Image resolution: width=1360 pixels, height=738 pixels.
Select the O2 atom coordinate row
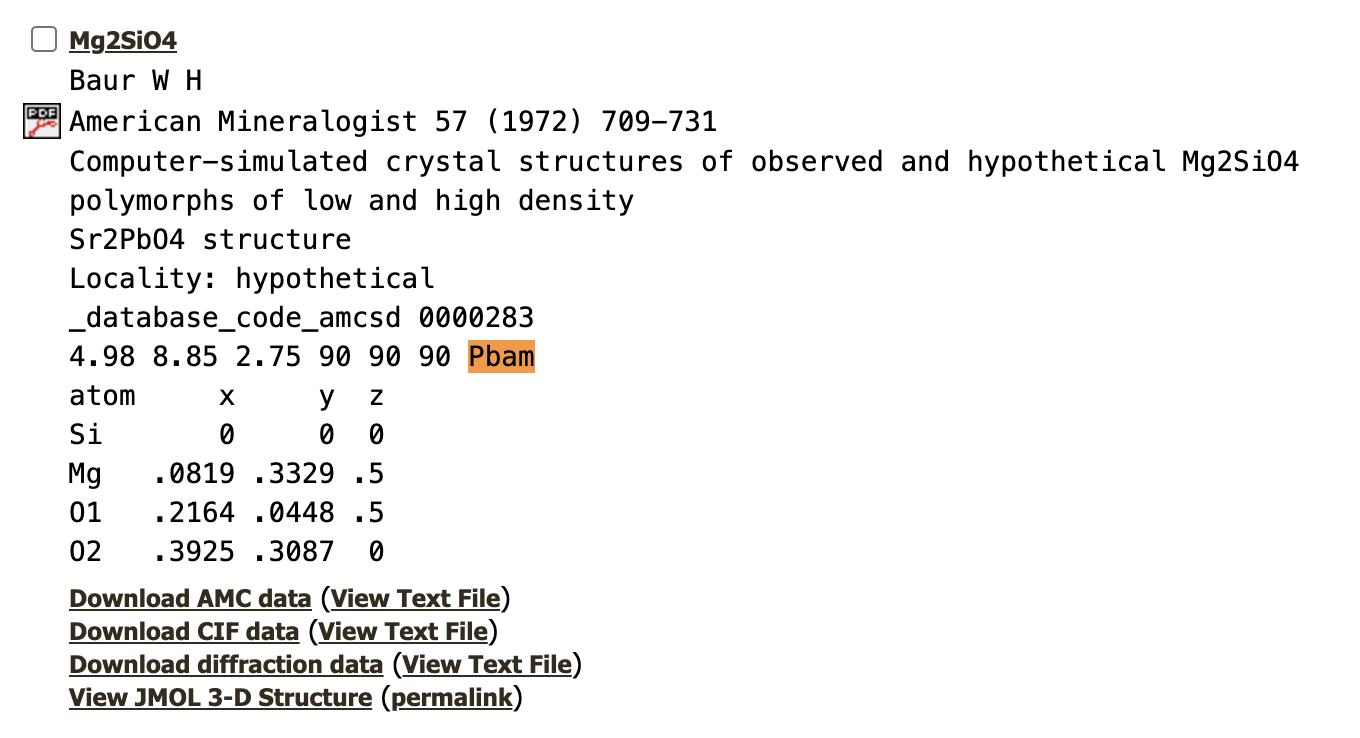tap(226, 552)
